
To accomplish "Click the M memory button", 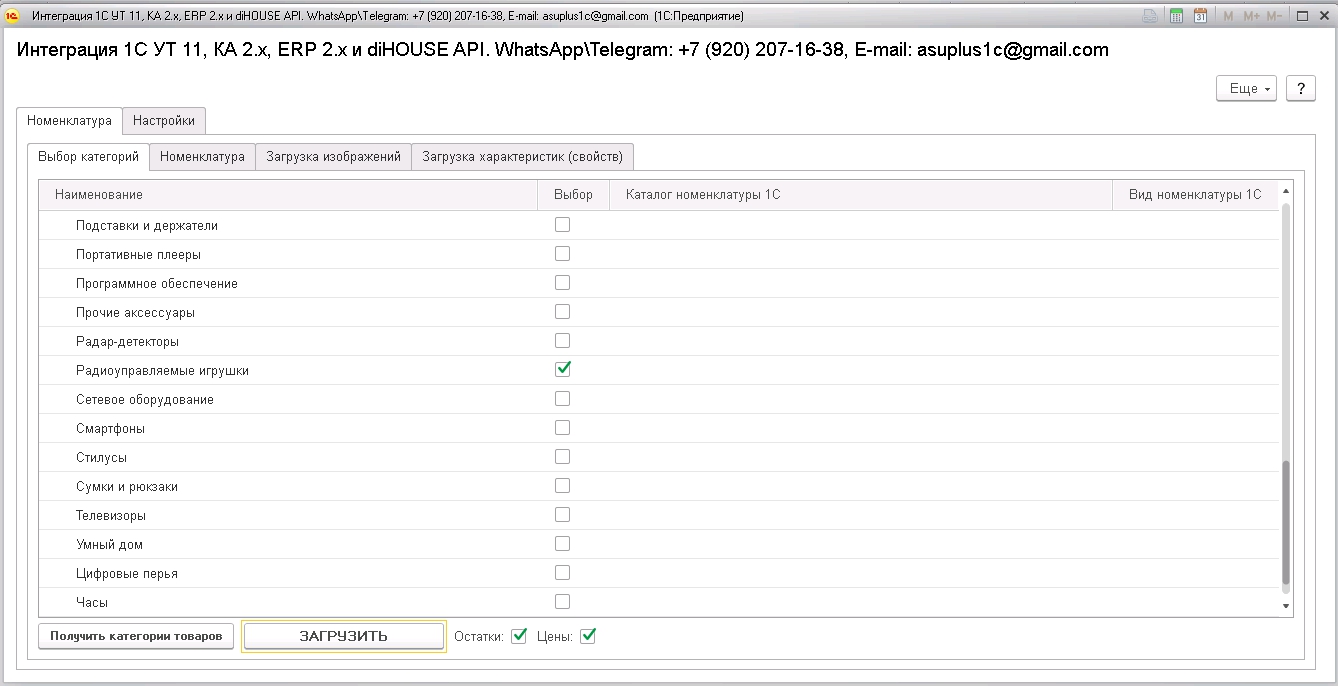I will pos(1228,16).
